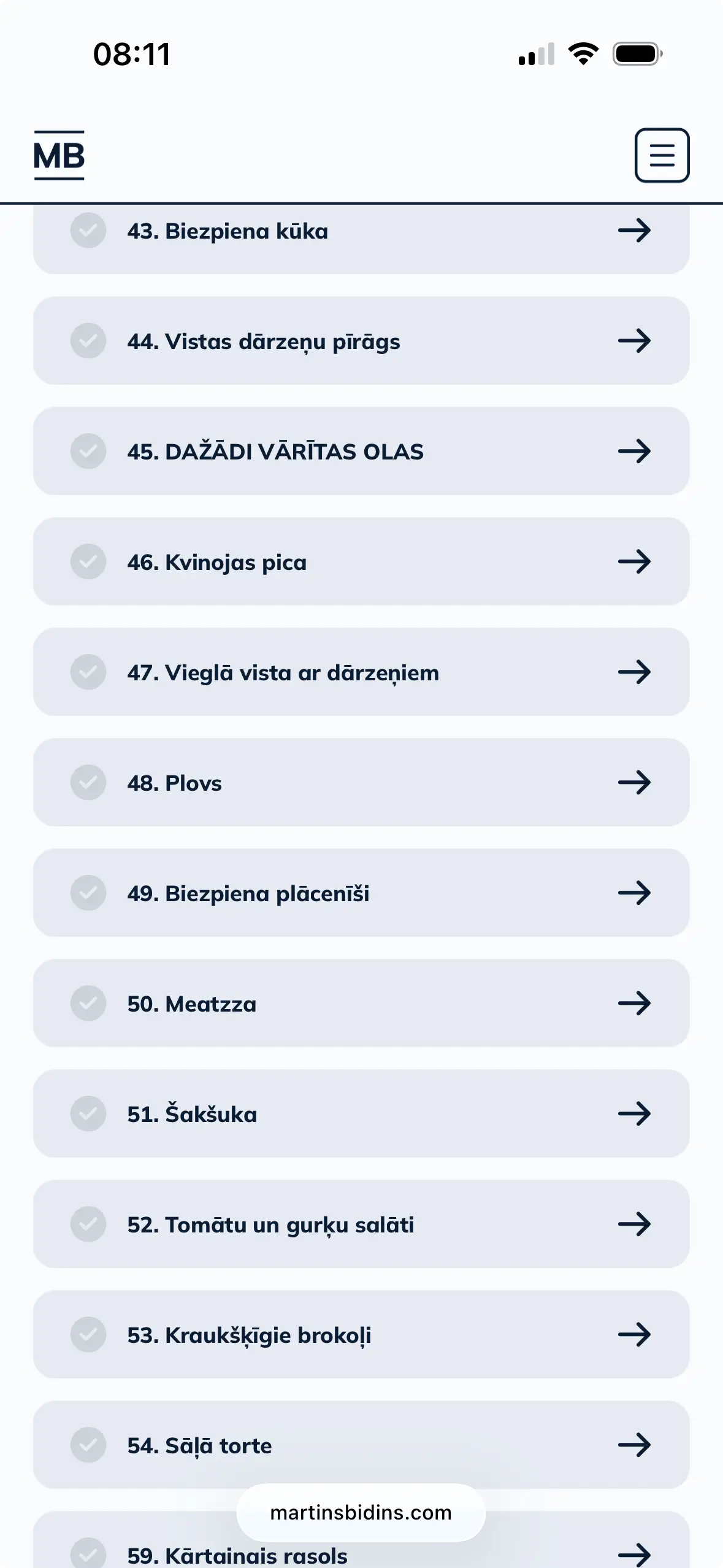
Task: Tap arrow beside Kvinojas pica
Action: (x=634, y=562)
